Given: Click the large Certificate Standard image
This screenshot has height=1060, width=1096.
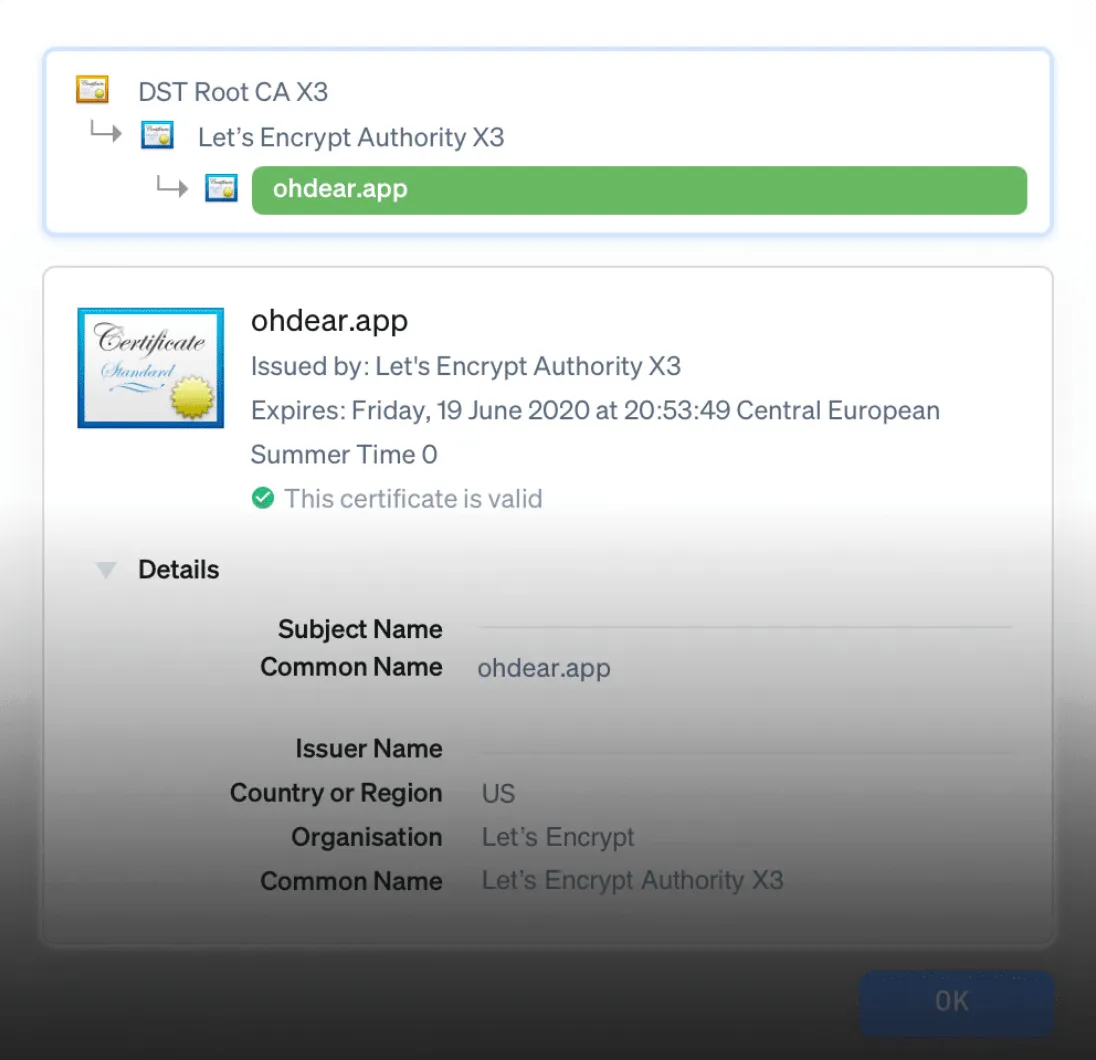Looking at the screenshot, I should 150,368.
